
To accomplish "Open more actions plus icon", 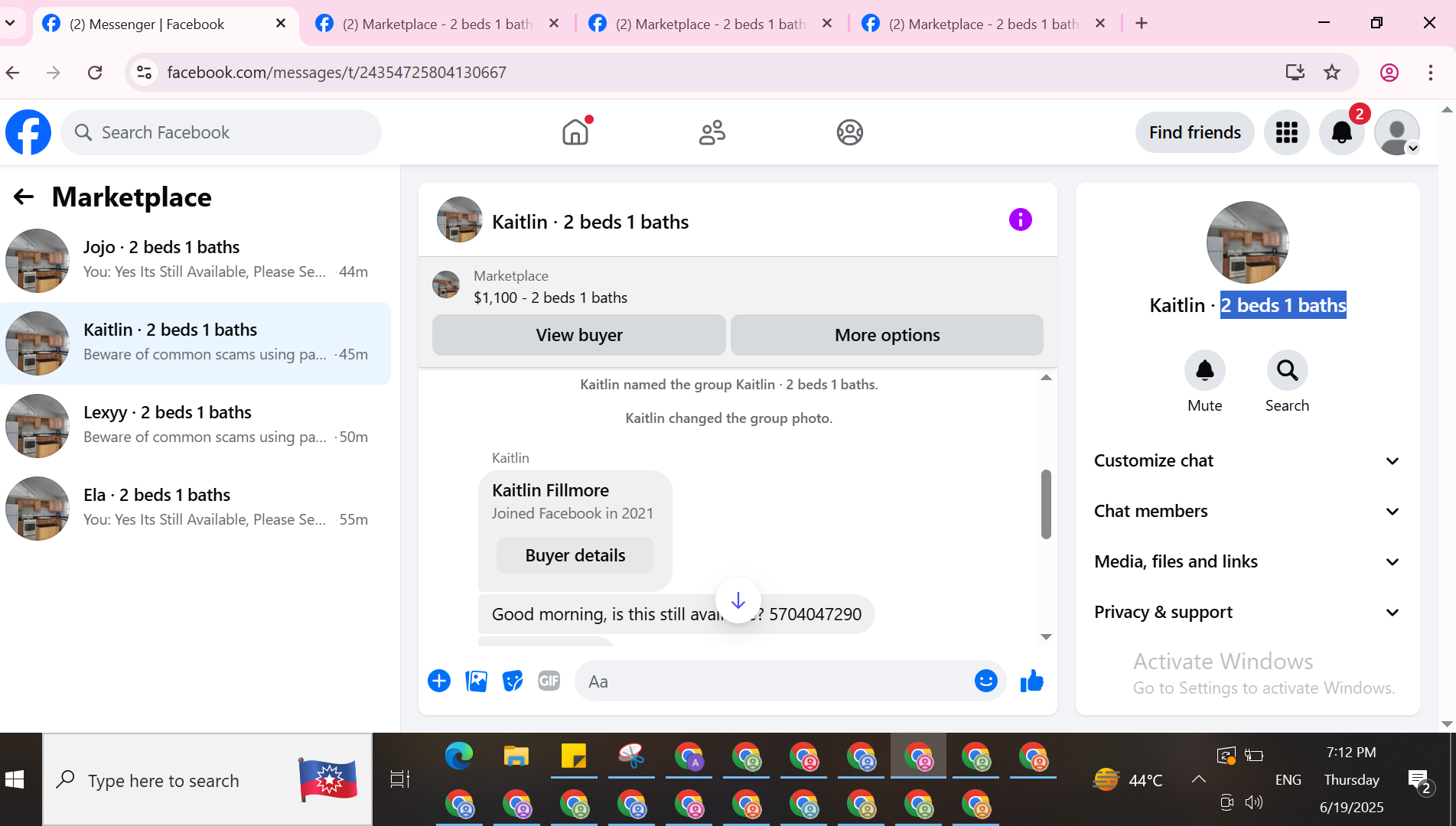I will click(439, 681).
